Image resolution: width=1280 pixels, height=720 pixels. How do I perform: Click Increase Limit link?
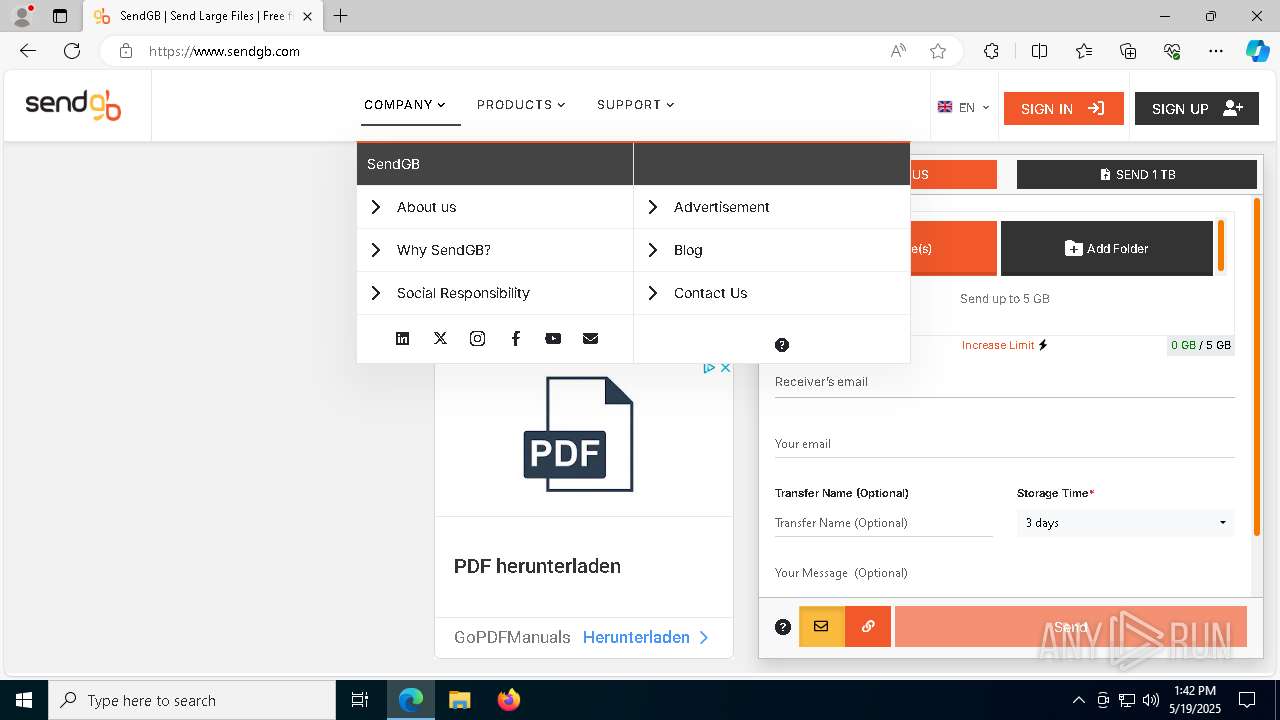[x=1004, y=345]
